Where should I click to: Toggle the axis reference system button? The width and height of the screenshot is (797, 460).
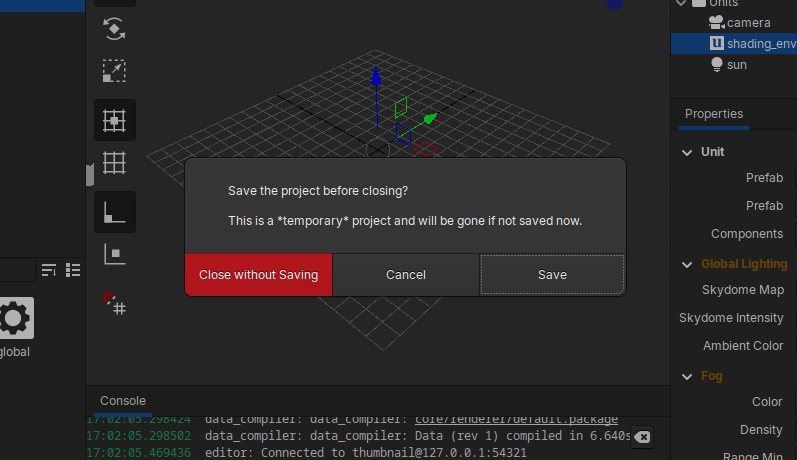pyautogui.click(x=114, y=212)
